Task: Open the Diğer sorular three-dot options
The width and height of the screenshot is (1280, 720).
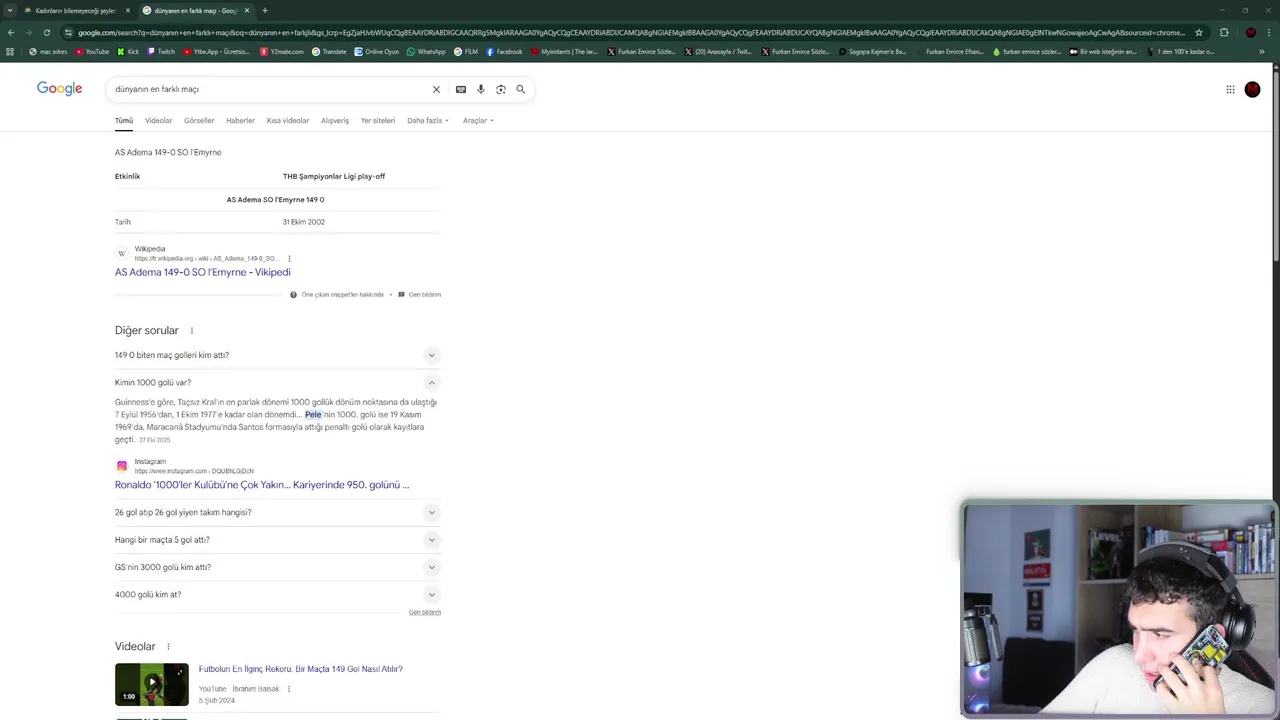Action: [x=192, y=331]
